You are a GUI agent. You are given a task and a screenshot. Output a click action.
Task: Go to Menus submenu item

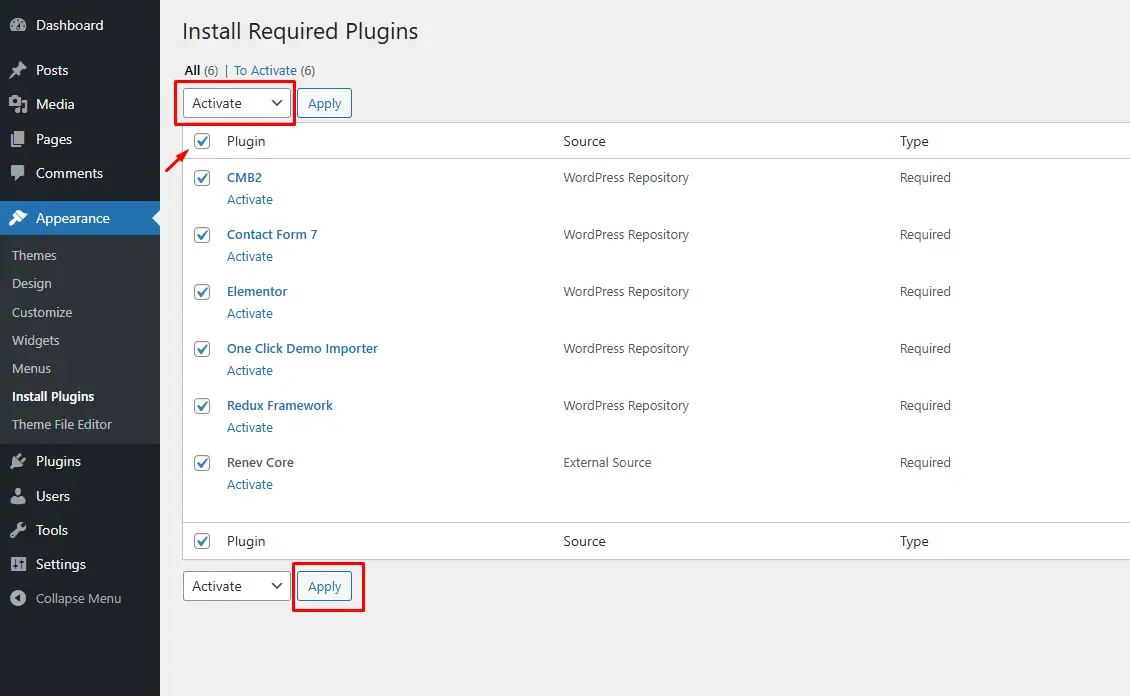[x=31, y=369]
